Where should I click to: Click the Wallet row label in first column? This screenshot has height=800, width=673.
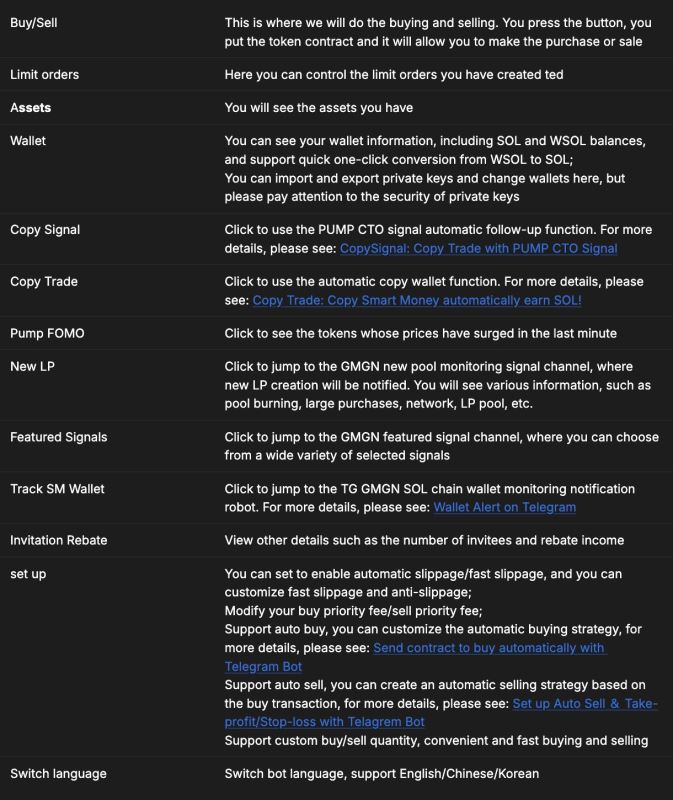[x=28, y=141]
